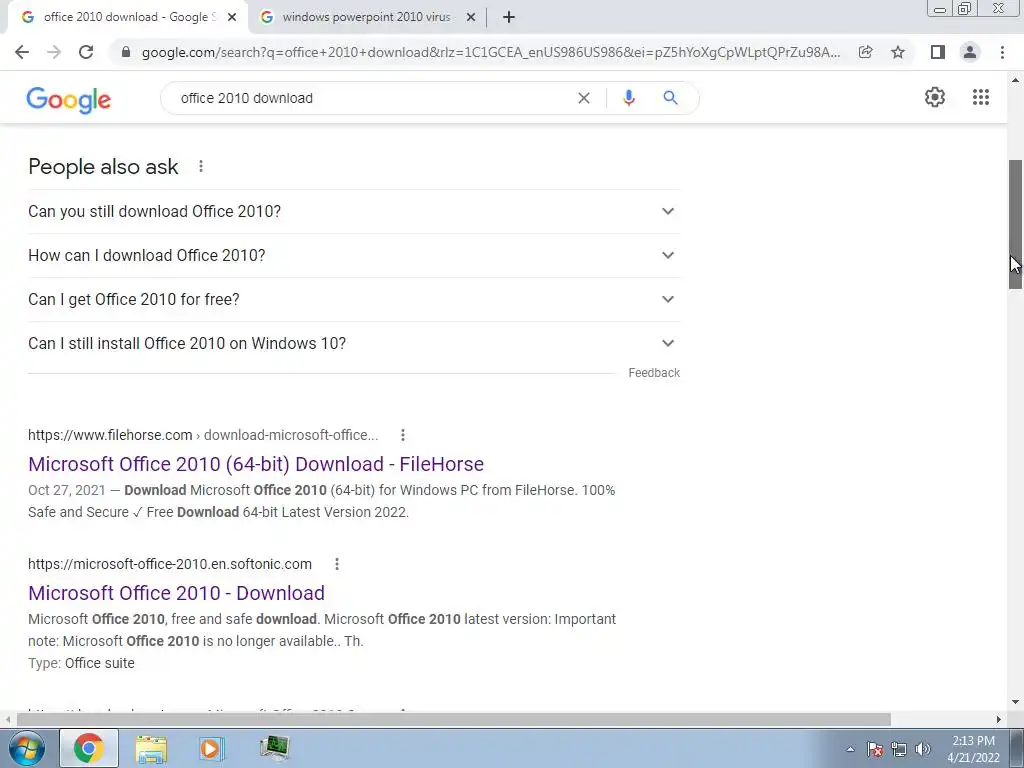Click the filehorse.com URL breadcrumb
Image resolution: width=1024 pixels, height=768 pixels.
click(x=203, y=435)
